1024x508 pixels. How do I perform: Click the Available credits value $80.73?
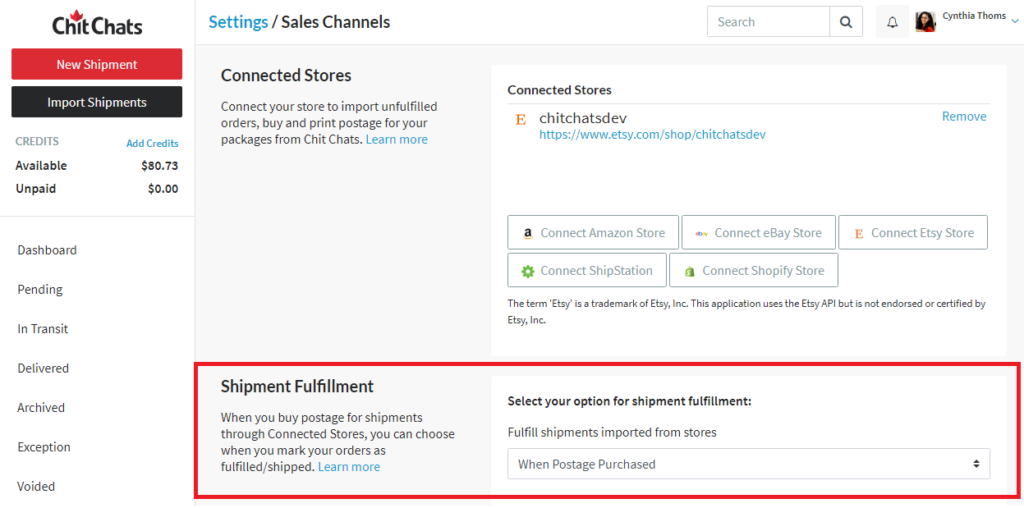click(159, 166)
